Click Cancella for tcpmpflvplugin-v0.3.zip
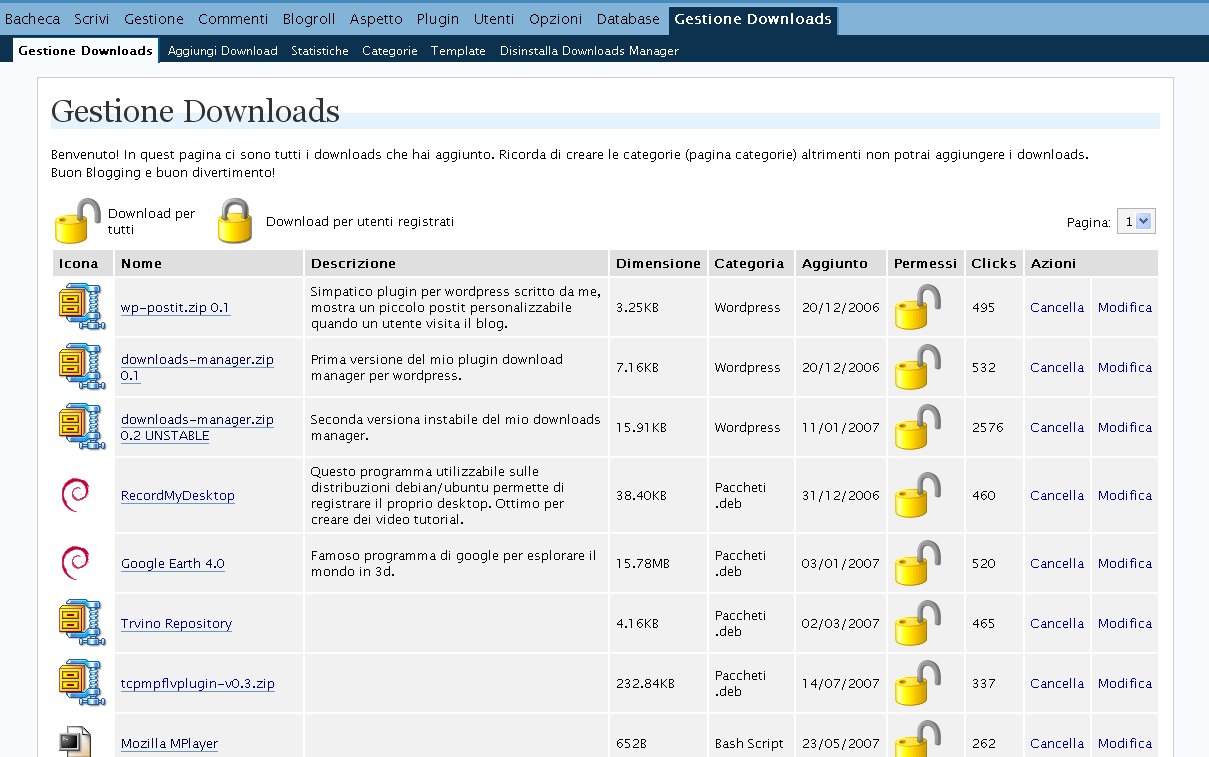Image resolution: width=1209 pixels, height=757 pixels. point(1057,684)
